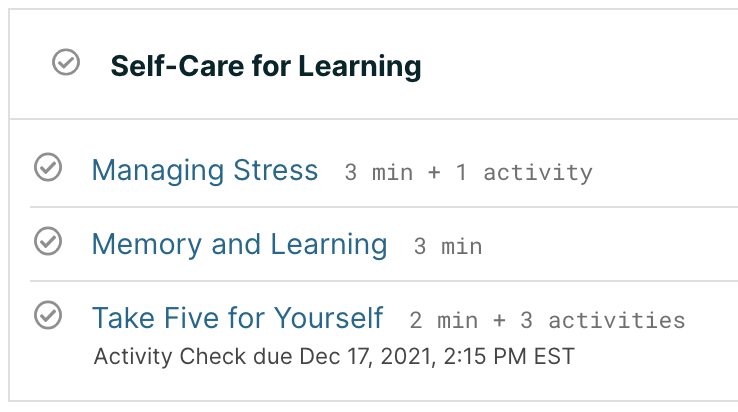Click the checkmark icon beside Self-Care for Learning
Viewport: 738px width, 412px height.
66,64
